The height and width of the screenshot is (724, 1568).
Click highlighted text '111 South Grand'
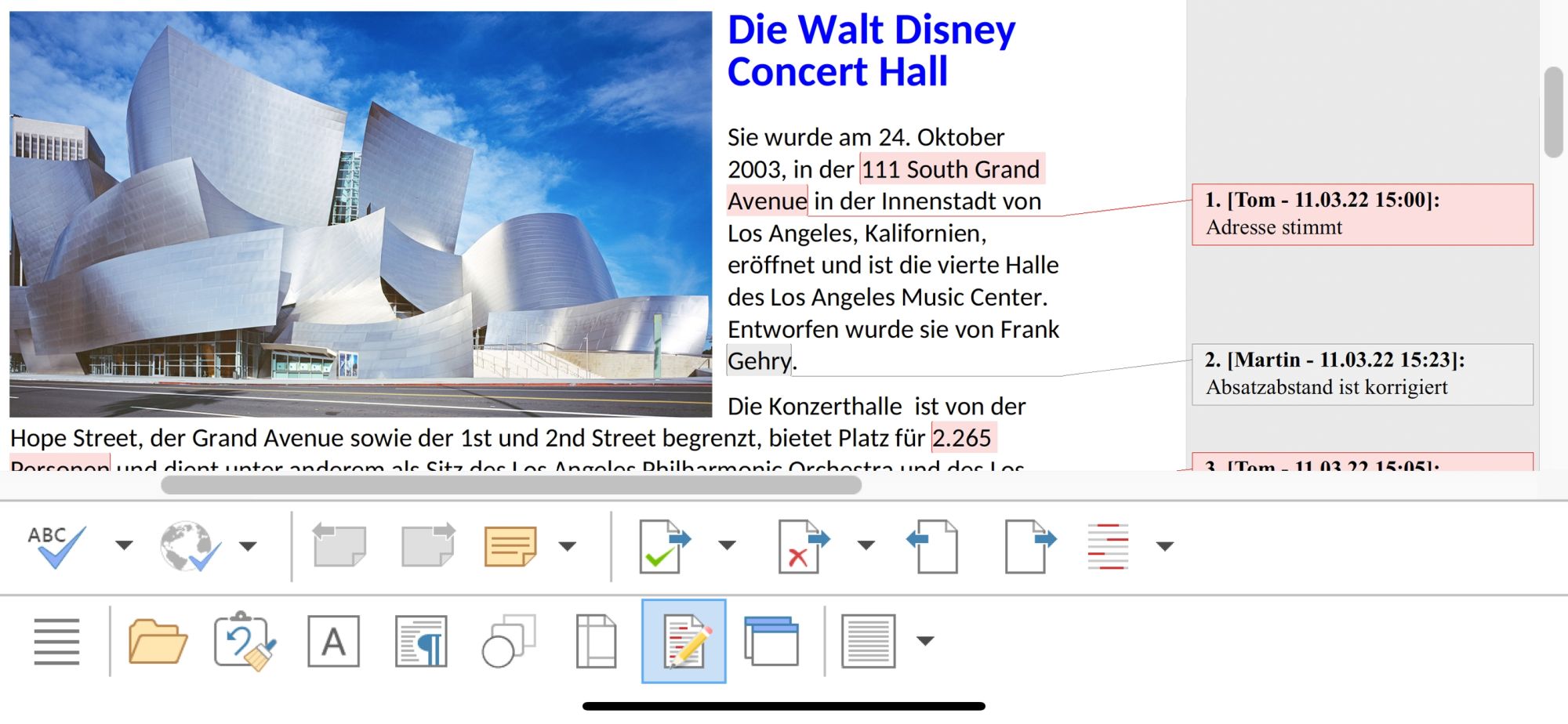click(x=951, y=169)
